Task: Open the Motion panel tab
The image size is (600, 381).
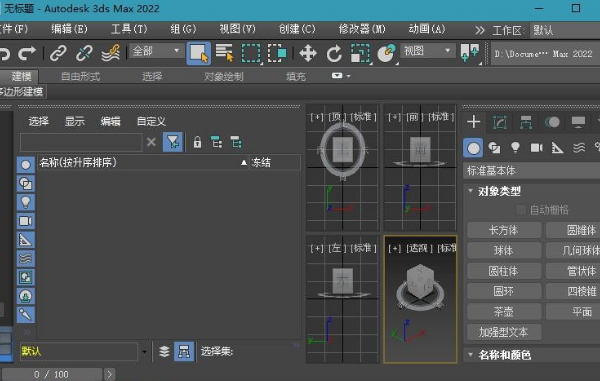Action: point(552,122)
